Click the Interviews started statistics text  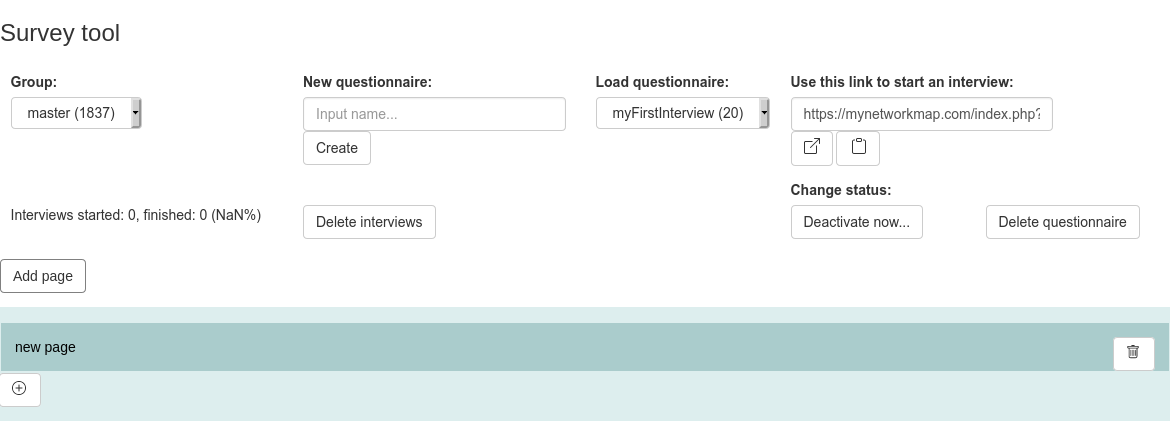pyautogui.click(x=136, y=215)
